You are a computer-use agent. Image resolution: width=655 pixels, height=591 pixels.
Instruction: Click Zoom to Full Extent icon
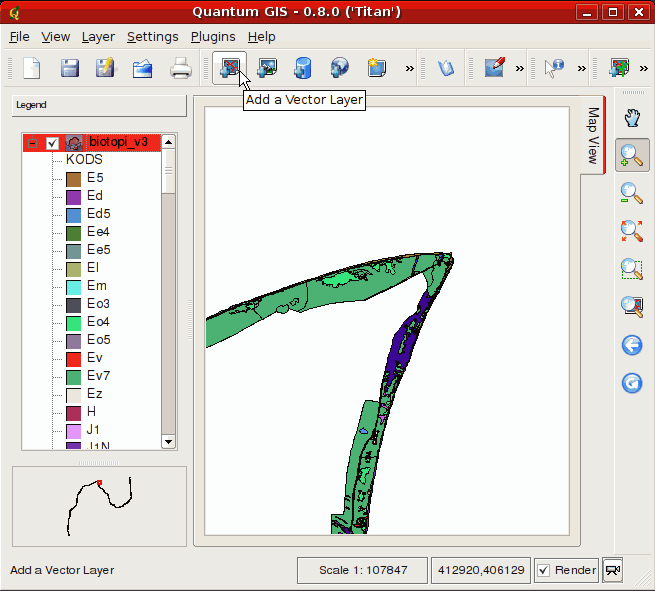point(632,231)
